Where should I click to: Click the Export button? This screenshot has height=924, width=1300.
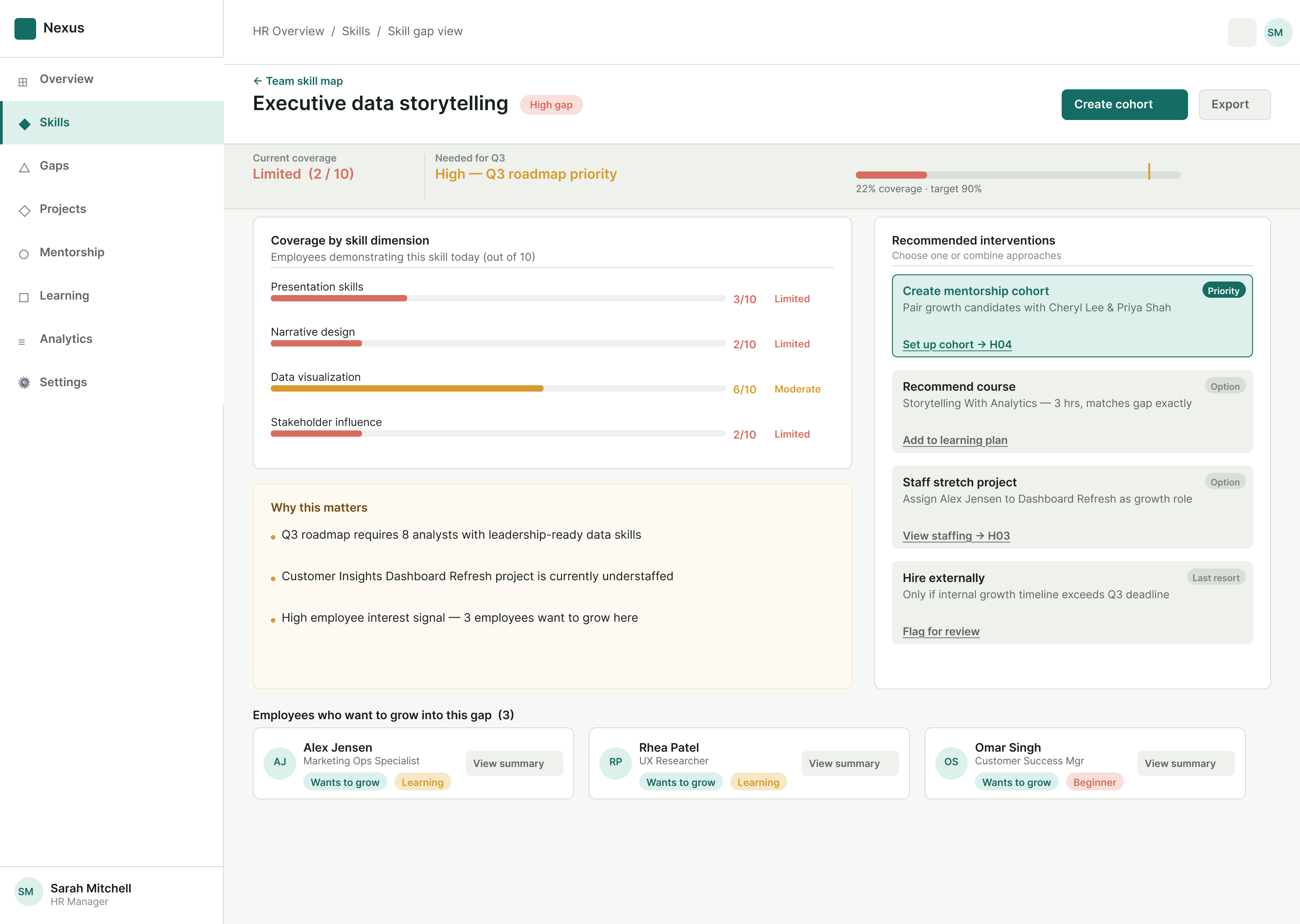1234,104
